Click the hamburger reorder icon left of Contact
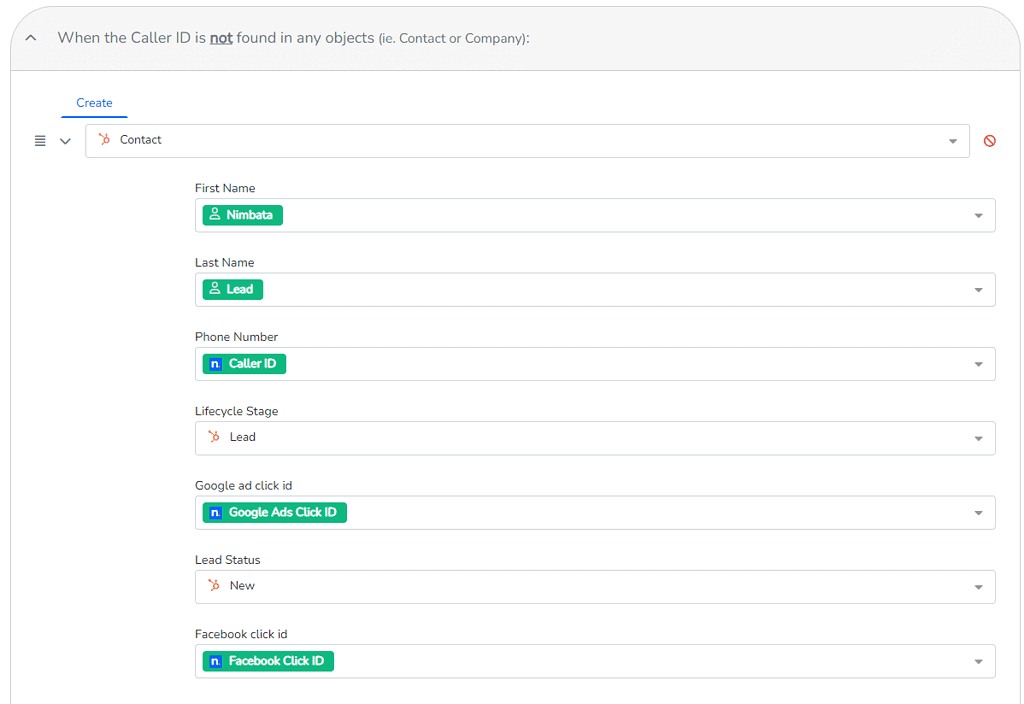This screenshot has width=1024, height=704. pyautogui.click(x=39, y=140)
